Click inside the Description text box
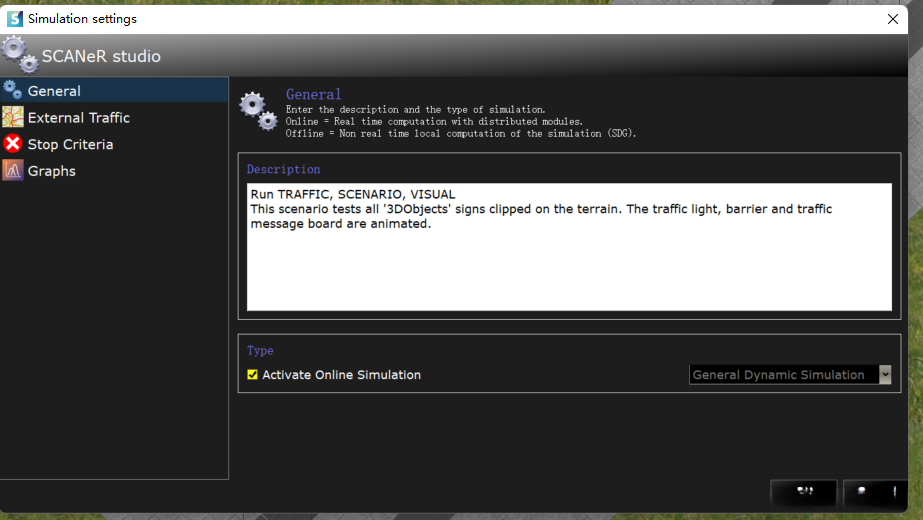The width and height of the screenshot is (923, 520). [569, 247]
